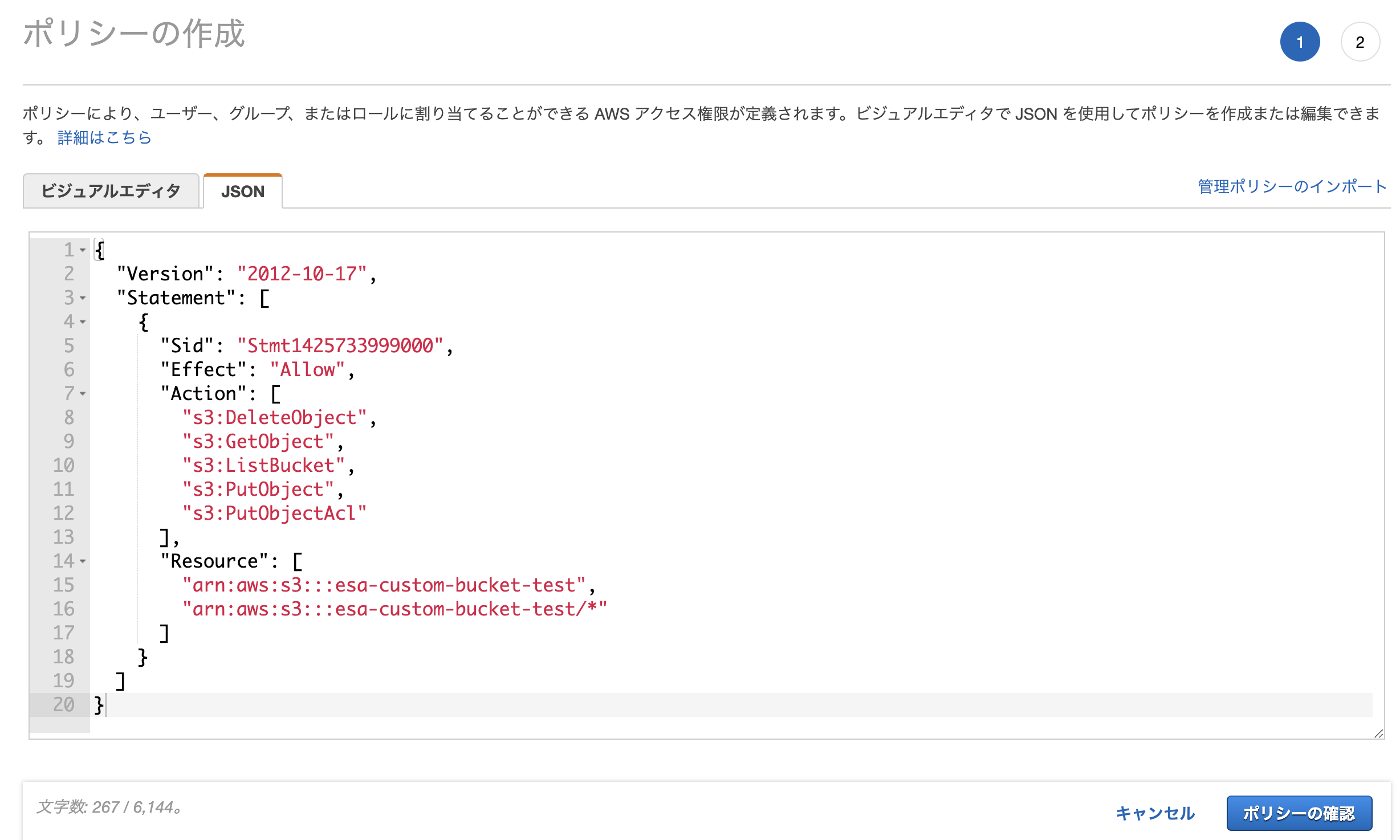Viewport: 1400px width, 840px height.
Task: Click the "Sid" key
Action: point(188,346)
